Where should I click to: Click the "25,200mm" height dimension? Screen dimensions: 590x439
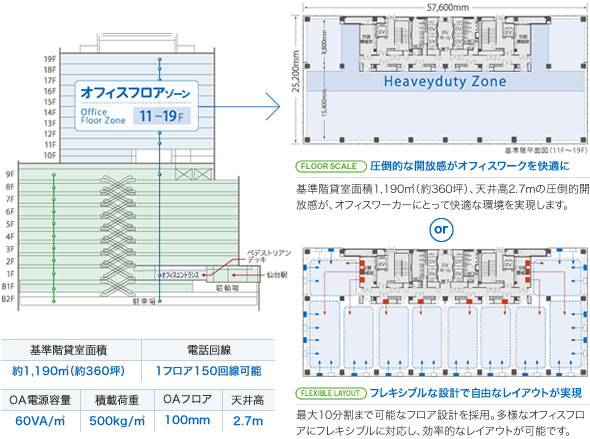pos(296,71)
